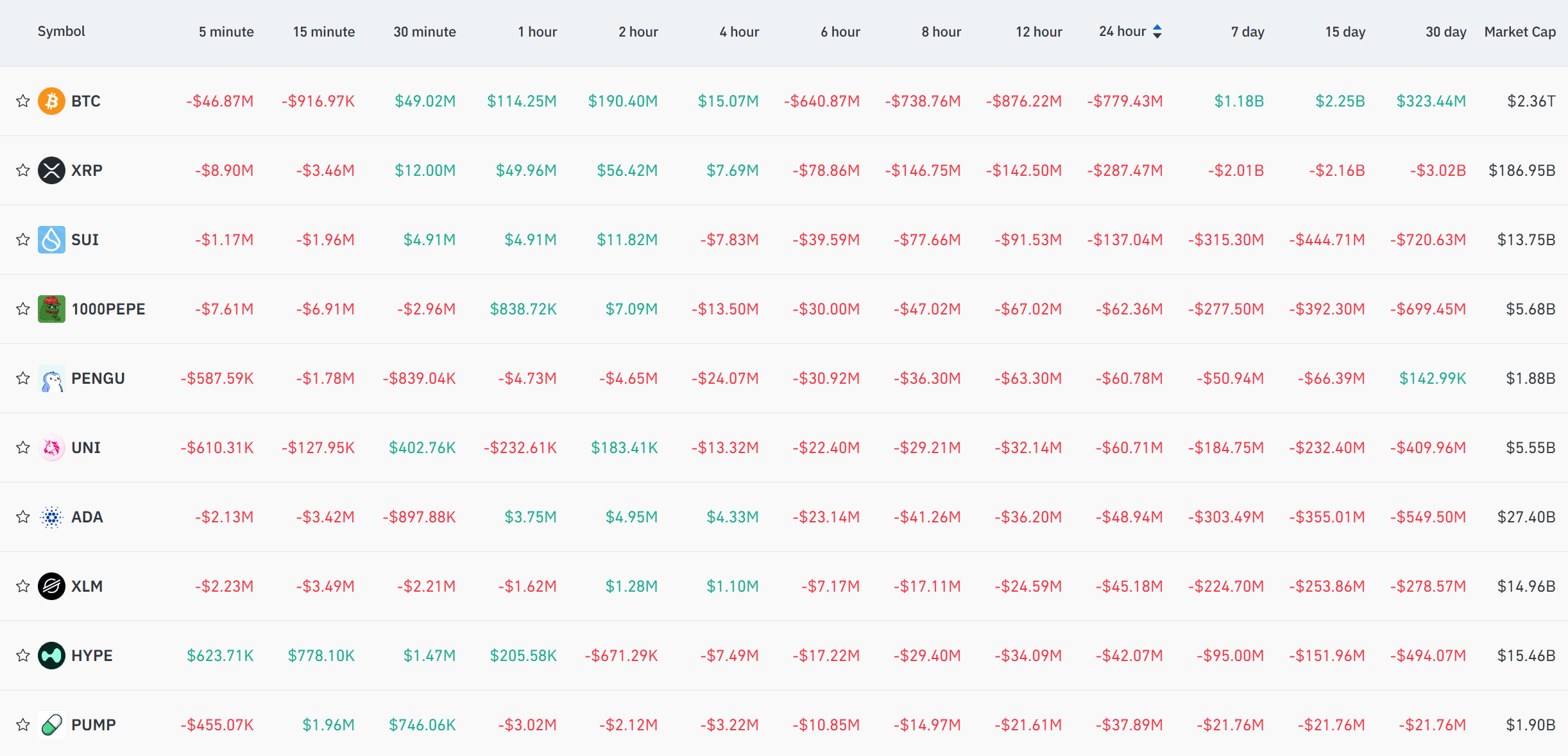The width and height of the screenshot is (1568, 756).
Task: Click the UNI coin icon
Action: pyautogui.click(x=51, y=447)
